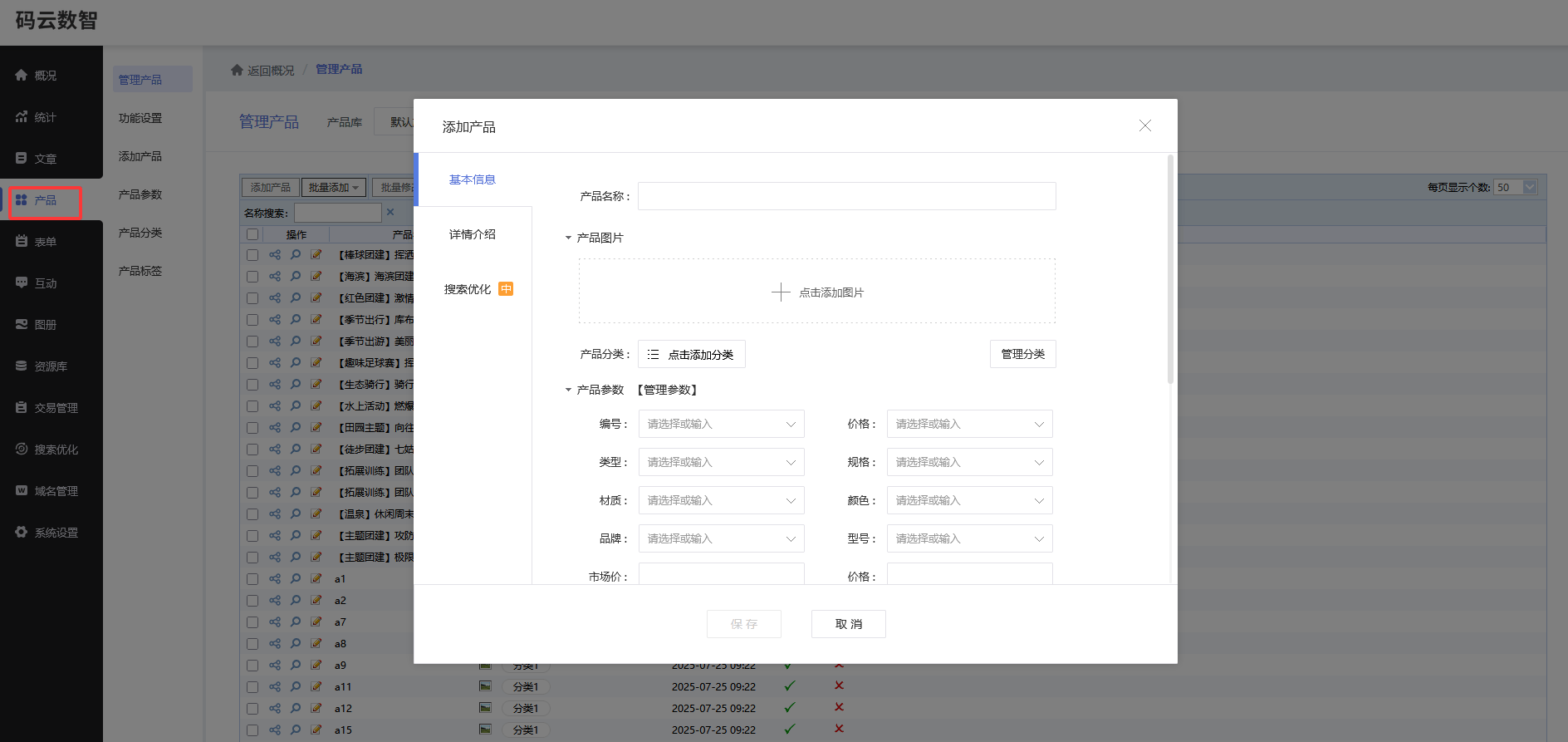This screenshot has height=742, width=1568.
Task: Click the red X icon in a11 row
Action: (839, 686)
